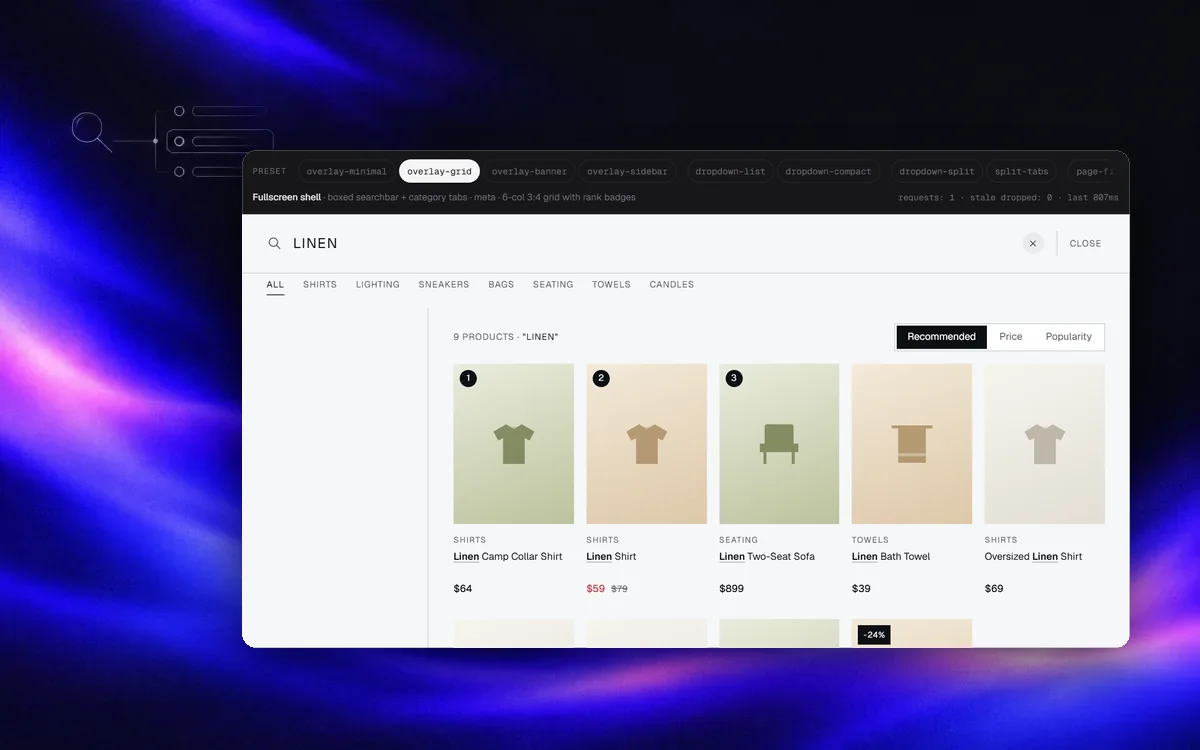This screenshot has width=1200, height=750.
Task: Switch to the CANDLES category tab
Action: pyautogui.click(x=672, y=285)
